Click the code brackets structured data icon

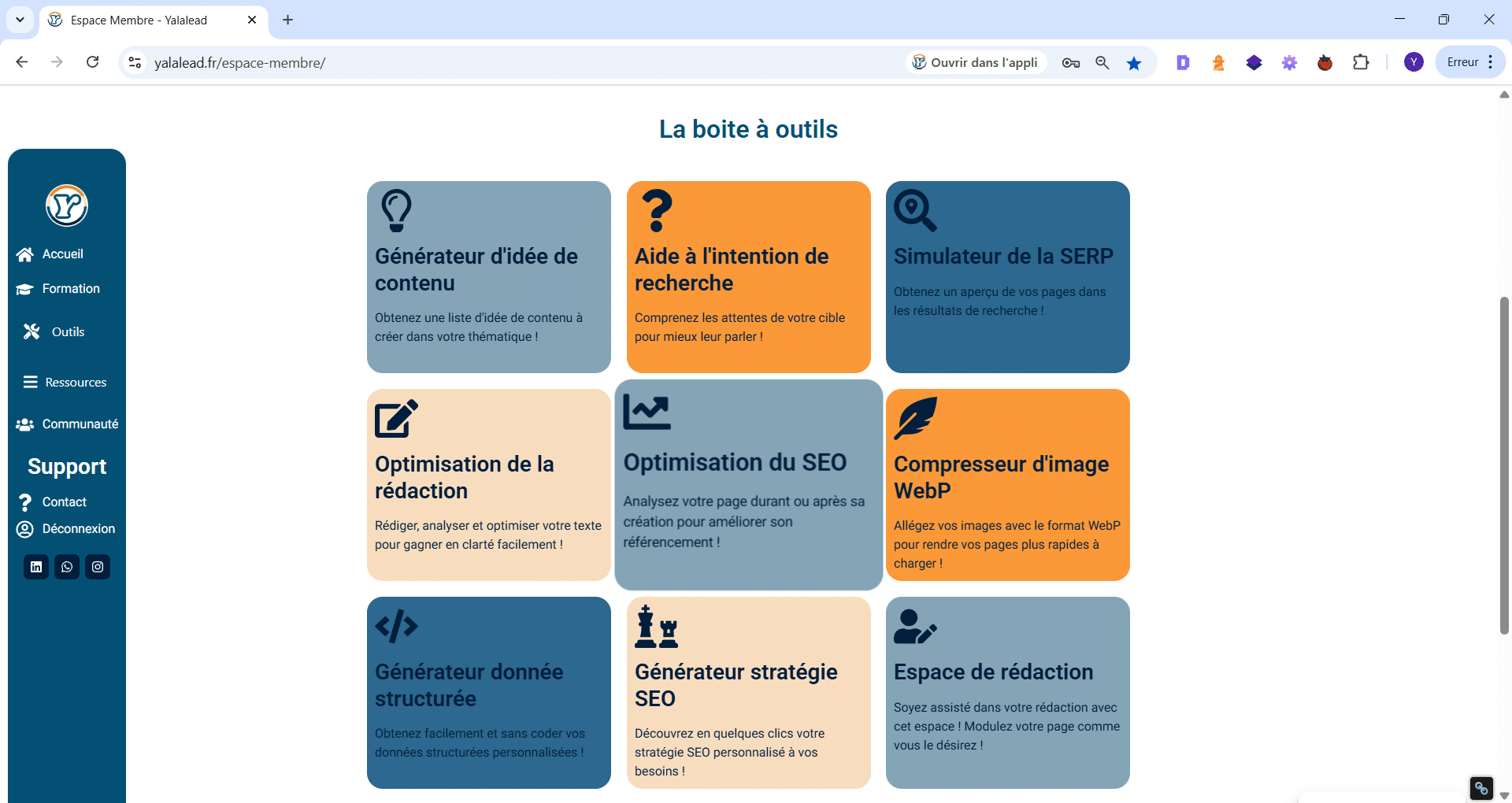[x=396, y=627]
